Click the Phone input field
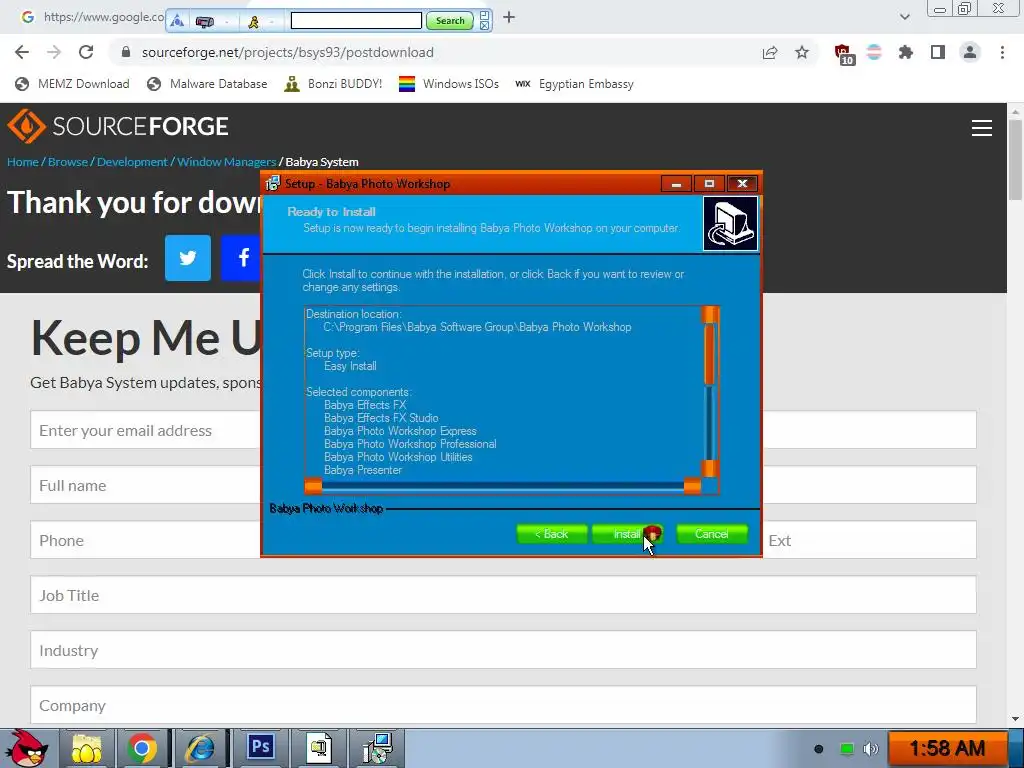 pos(145,539)
